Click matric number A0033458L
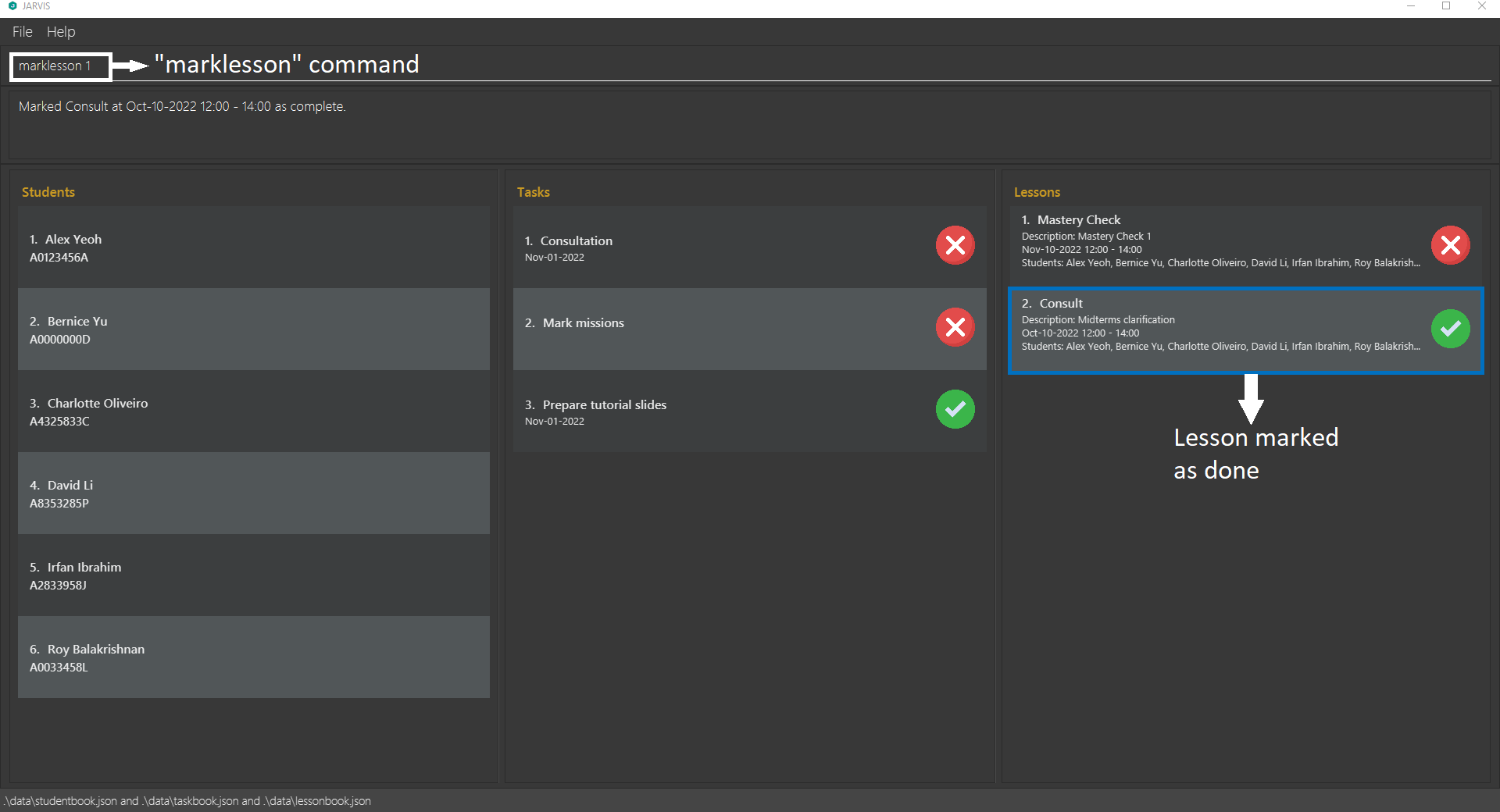The height and width of the screenshot is (812, 1500). (x=59, y=668)
